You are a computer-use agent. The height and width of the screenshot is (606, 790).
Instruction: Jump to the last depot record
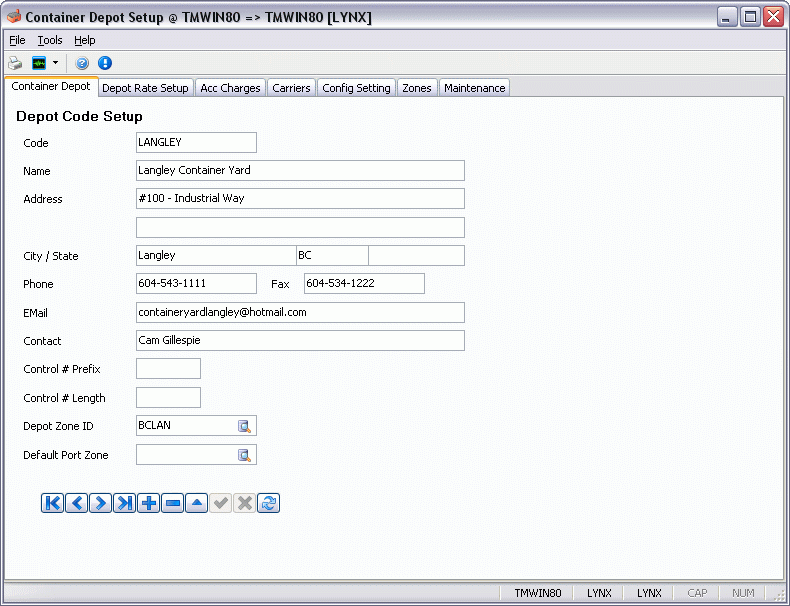[x=124, y=503]
